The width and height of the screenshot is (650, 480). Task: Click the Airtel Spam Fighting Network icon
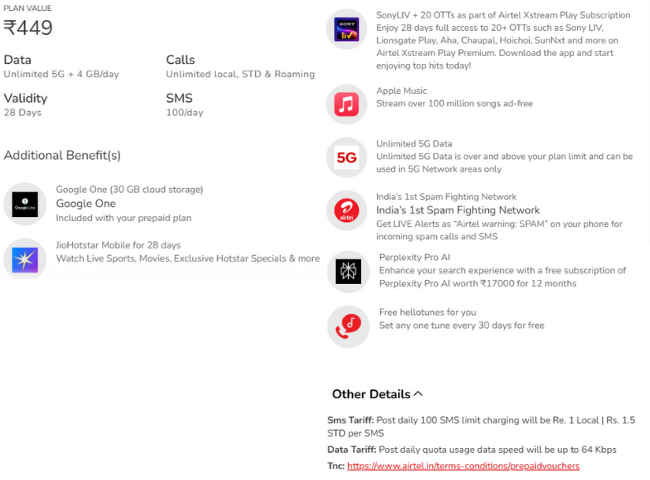pos(347,211)
